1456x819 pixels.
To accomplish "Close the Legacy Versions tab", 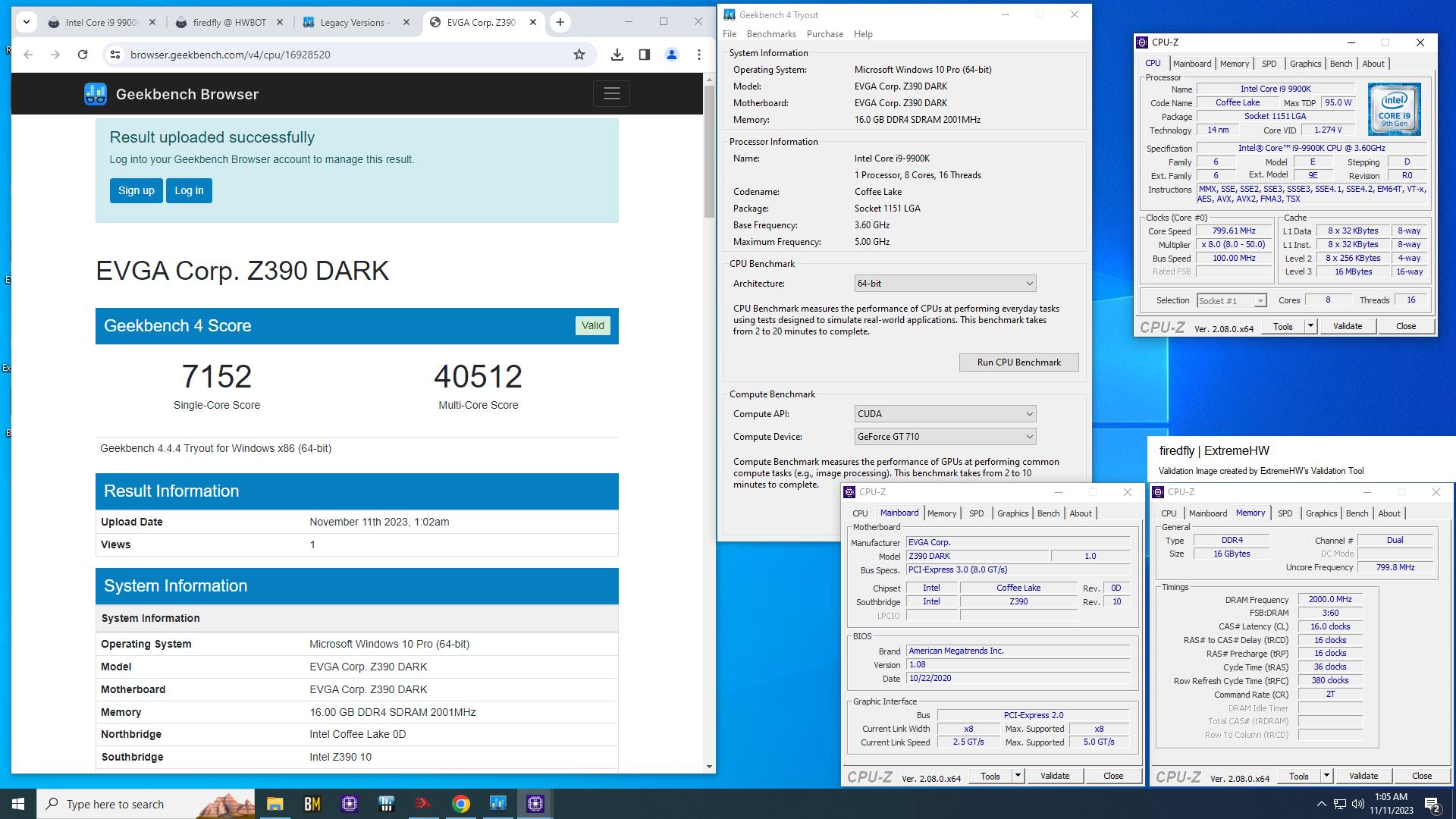I will click(x=407, y=23).
